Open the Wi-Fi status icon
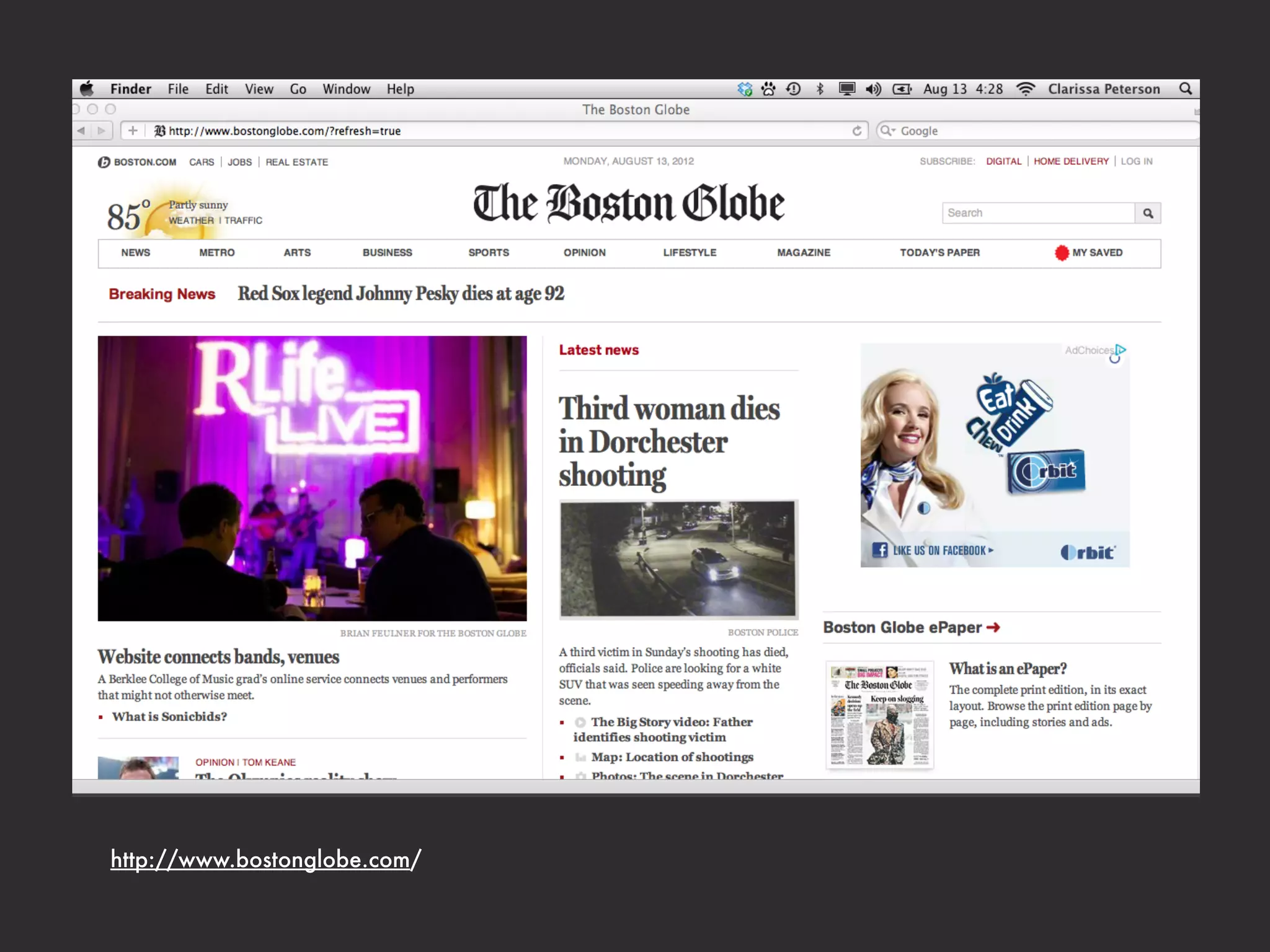Screen dimensions: 1270x952 click(1026, 89)
